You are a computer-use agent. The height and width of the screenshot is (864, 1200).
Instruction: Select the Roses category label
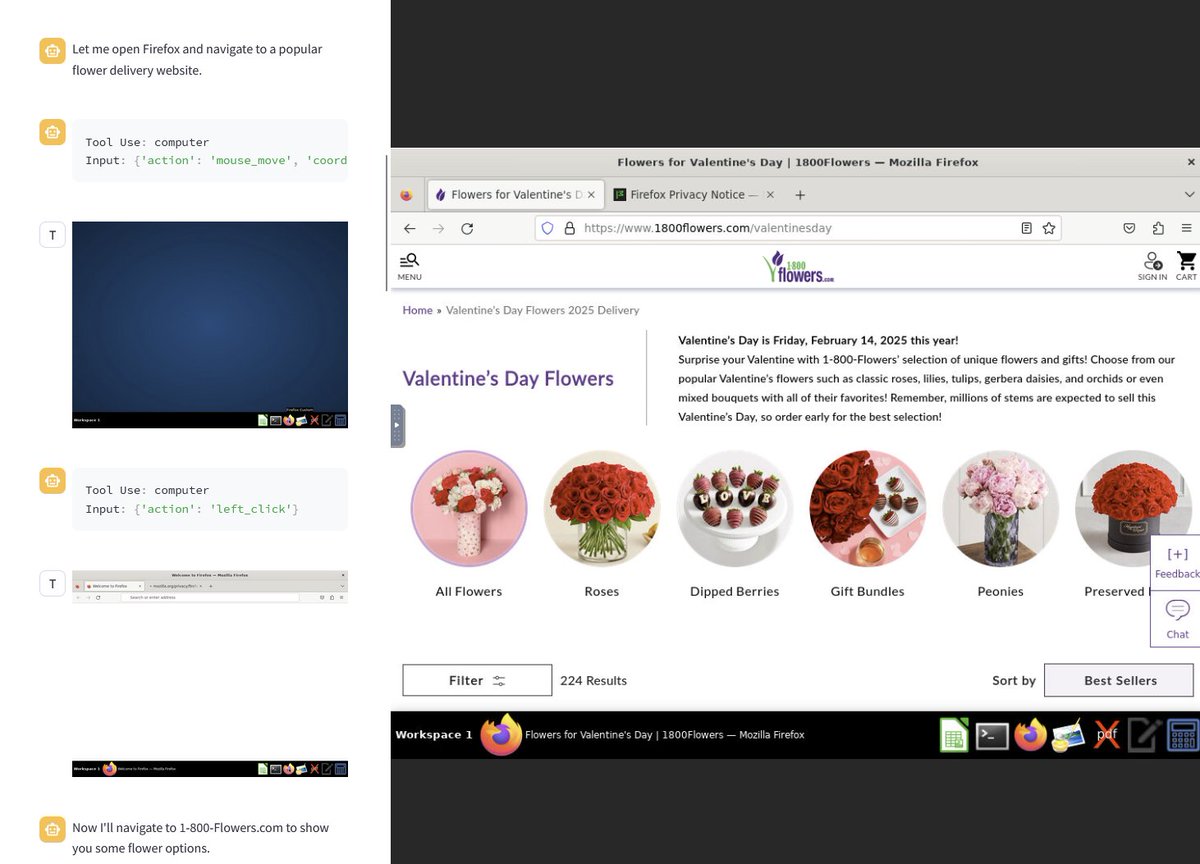[x=602, y=591]
